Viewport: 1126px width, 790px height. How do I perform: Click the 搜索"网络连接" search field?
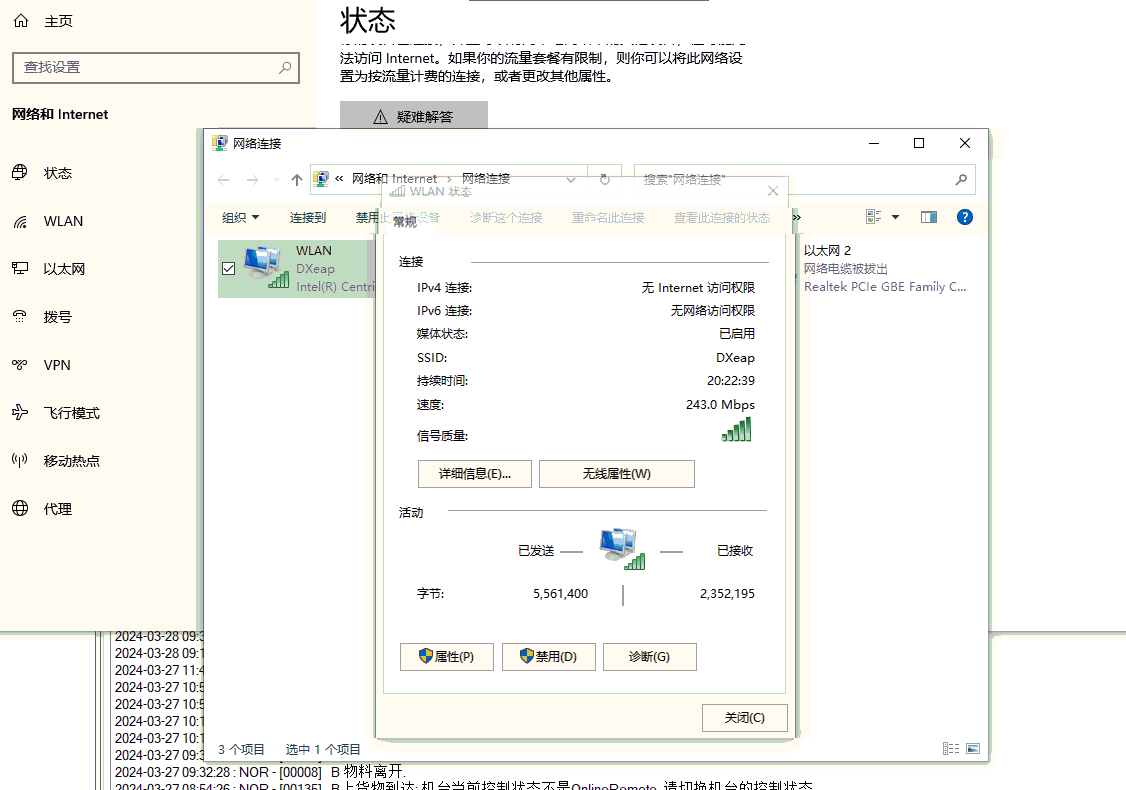(x=804, y=180)
